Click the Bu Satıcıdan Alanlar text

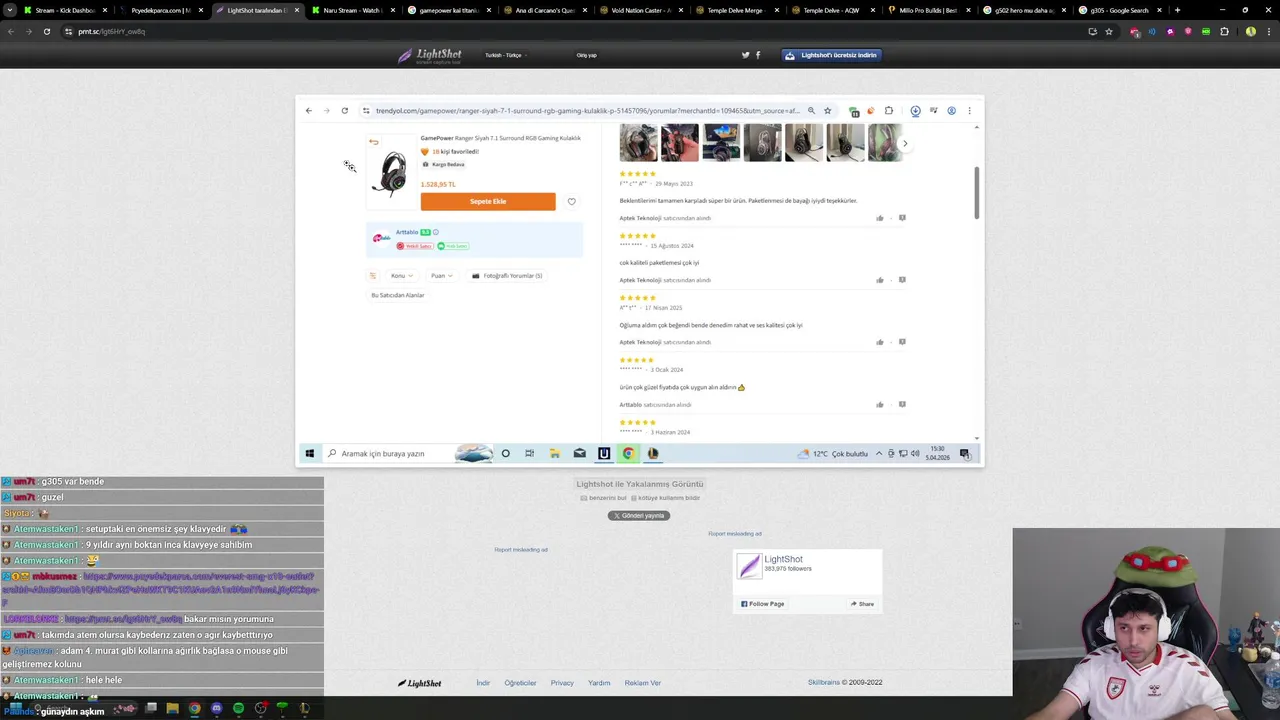(398, 295)
